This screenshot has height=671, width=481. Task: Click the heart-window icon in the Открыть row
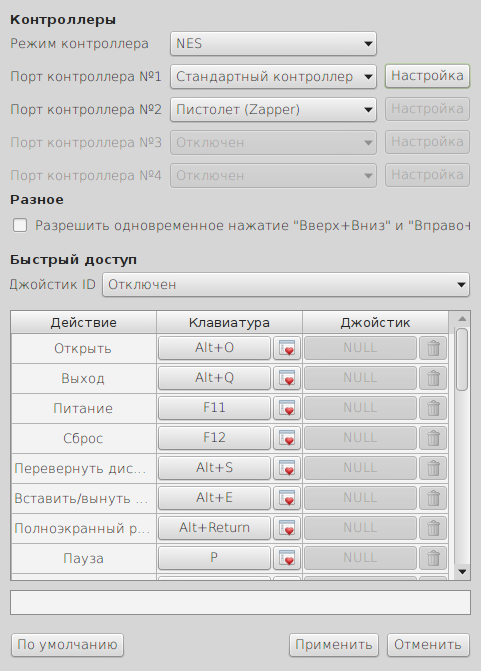click(x=287, y=348)
